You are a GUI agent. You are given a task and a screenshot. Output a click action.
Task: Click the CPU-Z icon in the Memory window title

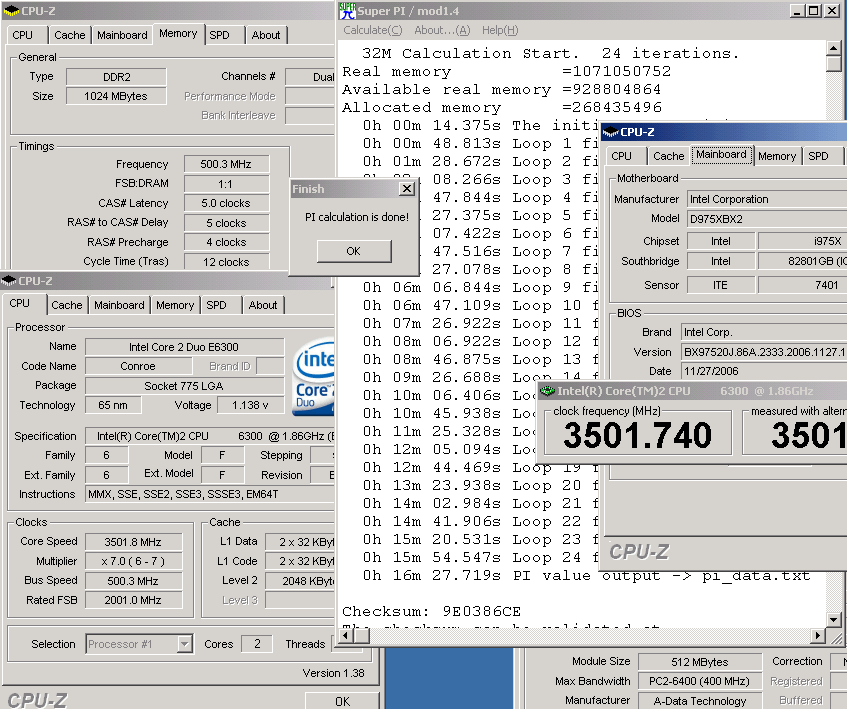click(x=11, y=11)
